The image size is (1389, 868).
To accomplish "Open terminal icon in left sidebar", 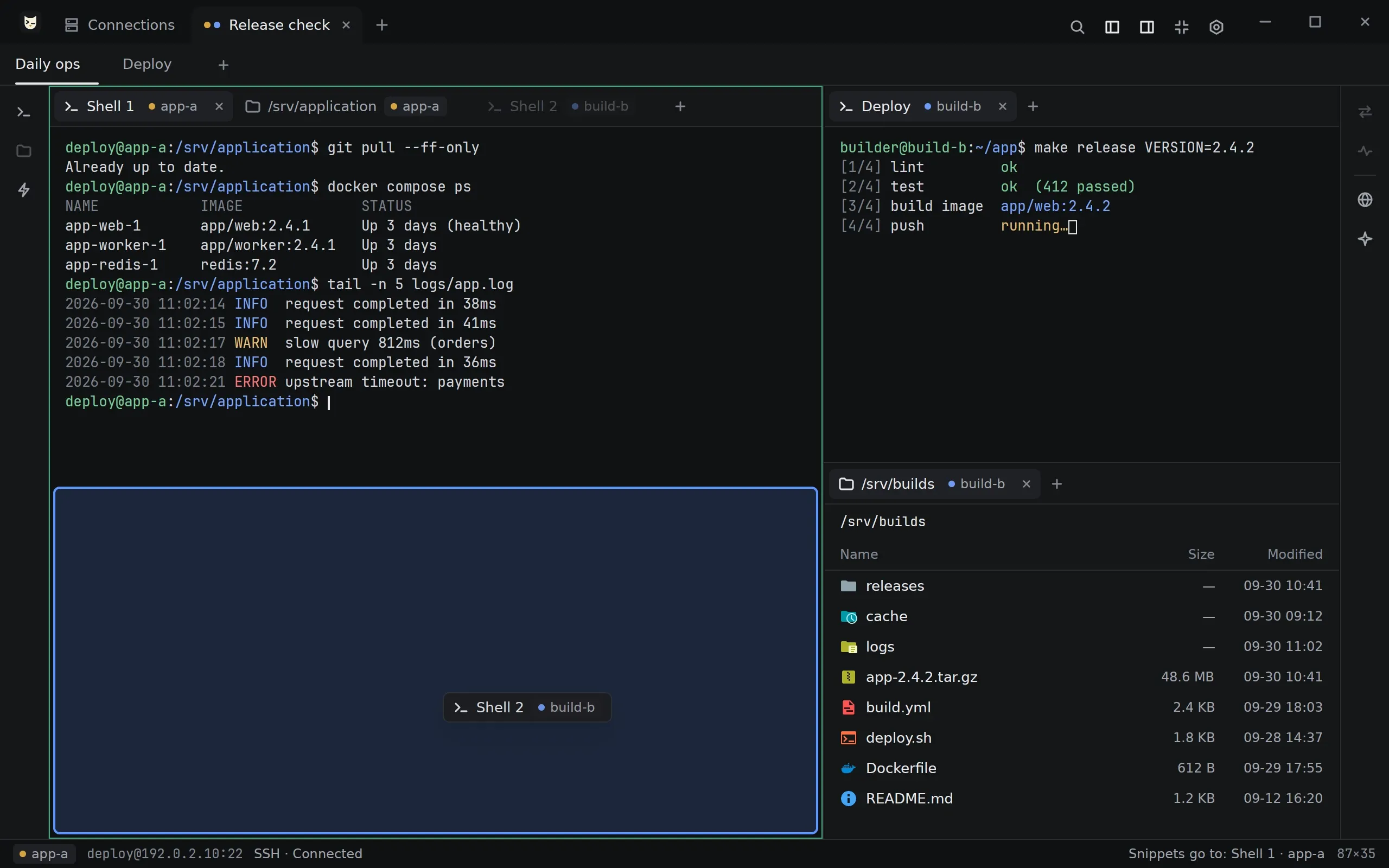I will coord(23,112).
